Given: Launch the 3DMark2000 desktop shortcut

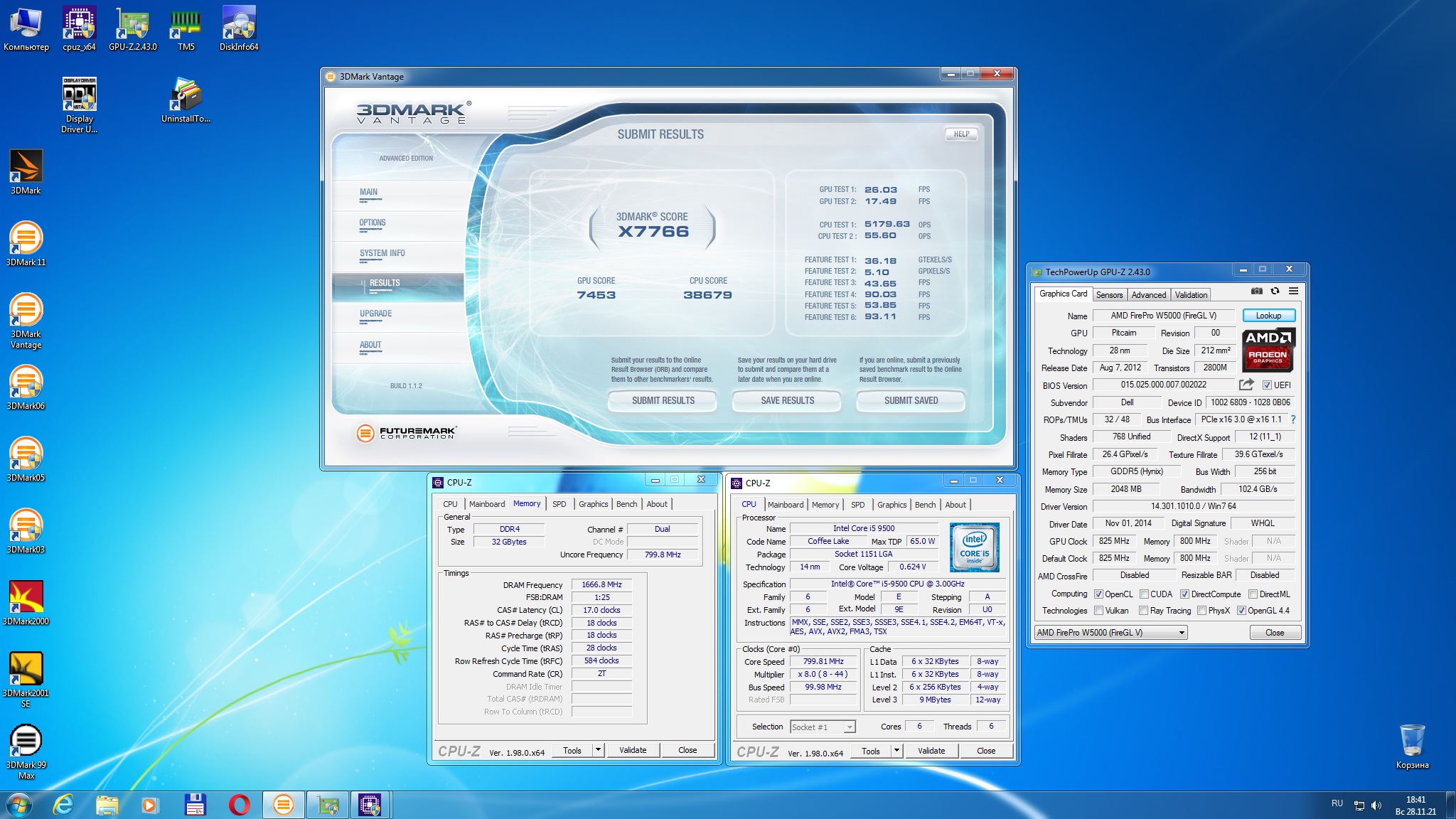Looking at the screenshot, I should [x=26, y=603].
